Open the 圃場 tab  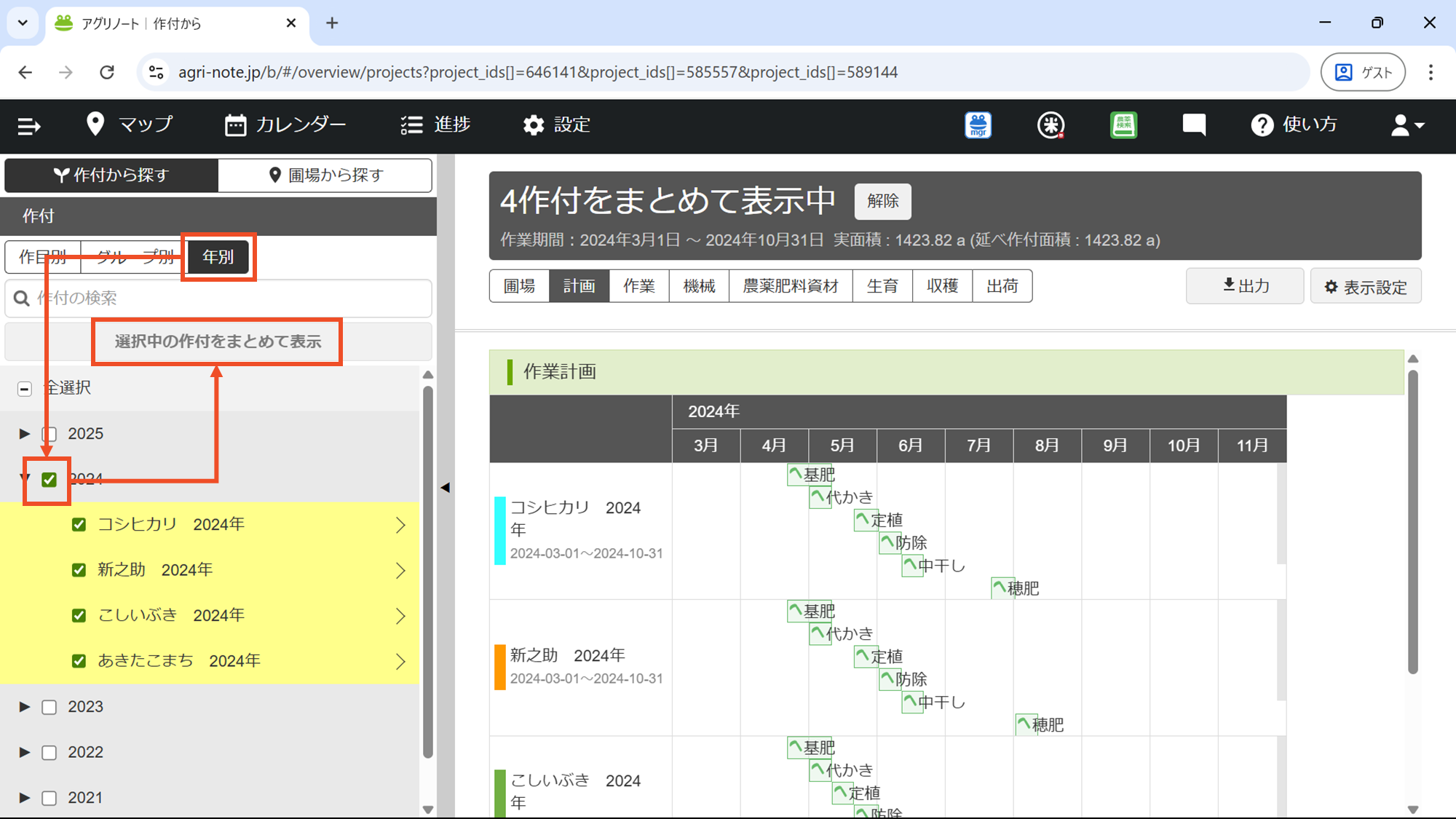[519, 286]
